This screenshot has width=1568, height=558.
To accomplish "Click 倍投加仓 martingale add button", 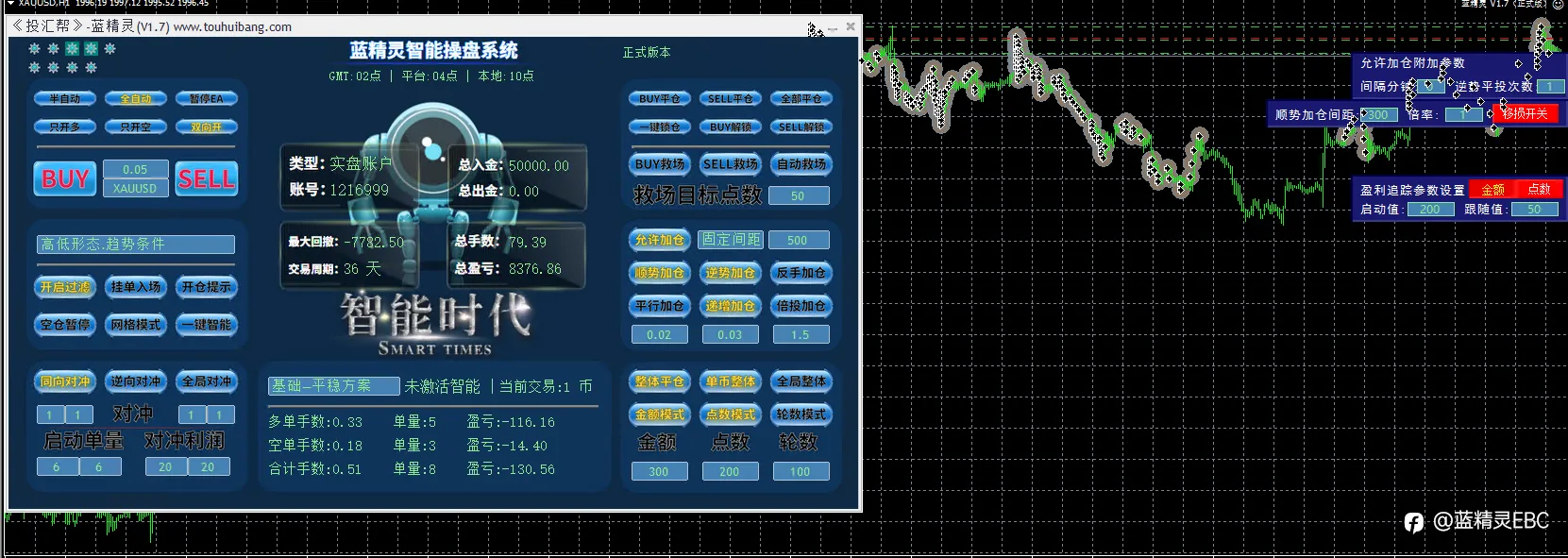I will pyautogui.click(x=801, y=306).
